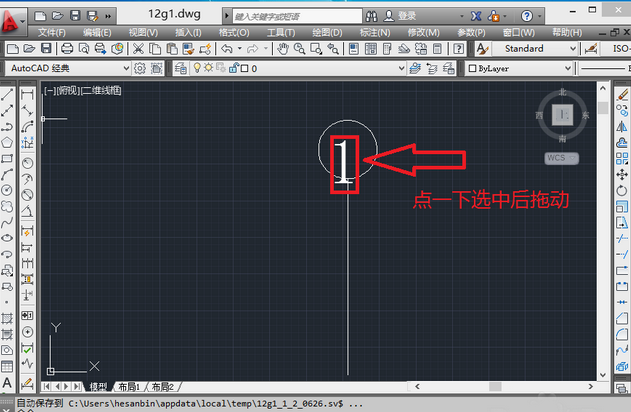Toggle layer freeze sun icon
Screen dimensions: 631x412
click(208, 68)
